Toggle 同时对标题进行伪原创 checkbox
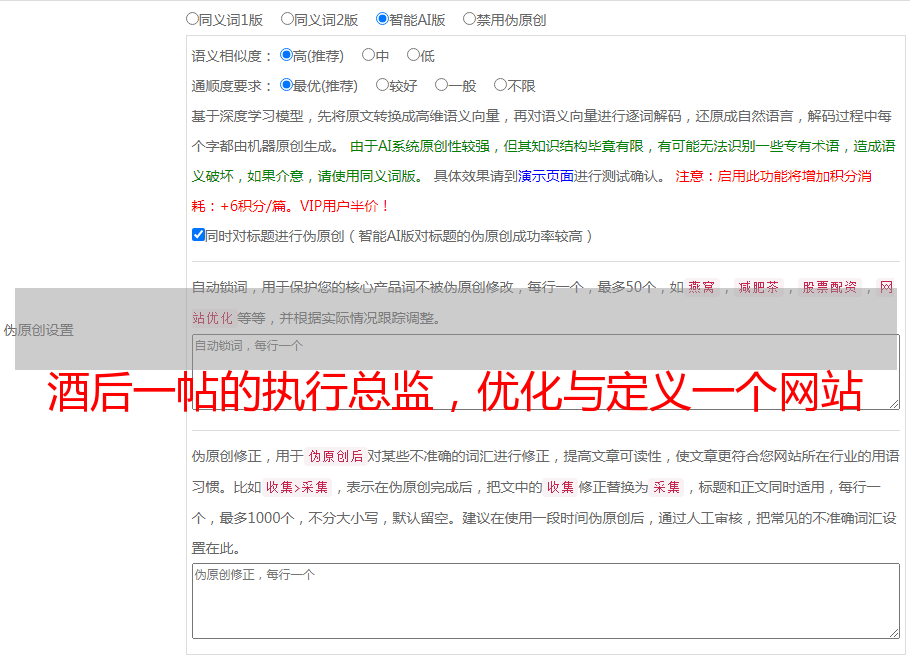The width and height of the screenshot is (911, 658). click(x=198, y=235)
